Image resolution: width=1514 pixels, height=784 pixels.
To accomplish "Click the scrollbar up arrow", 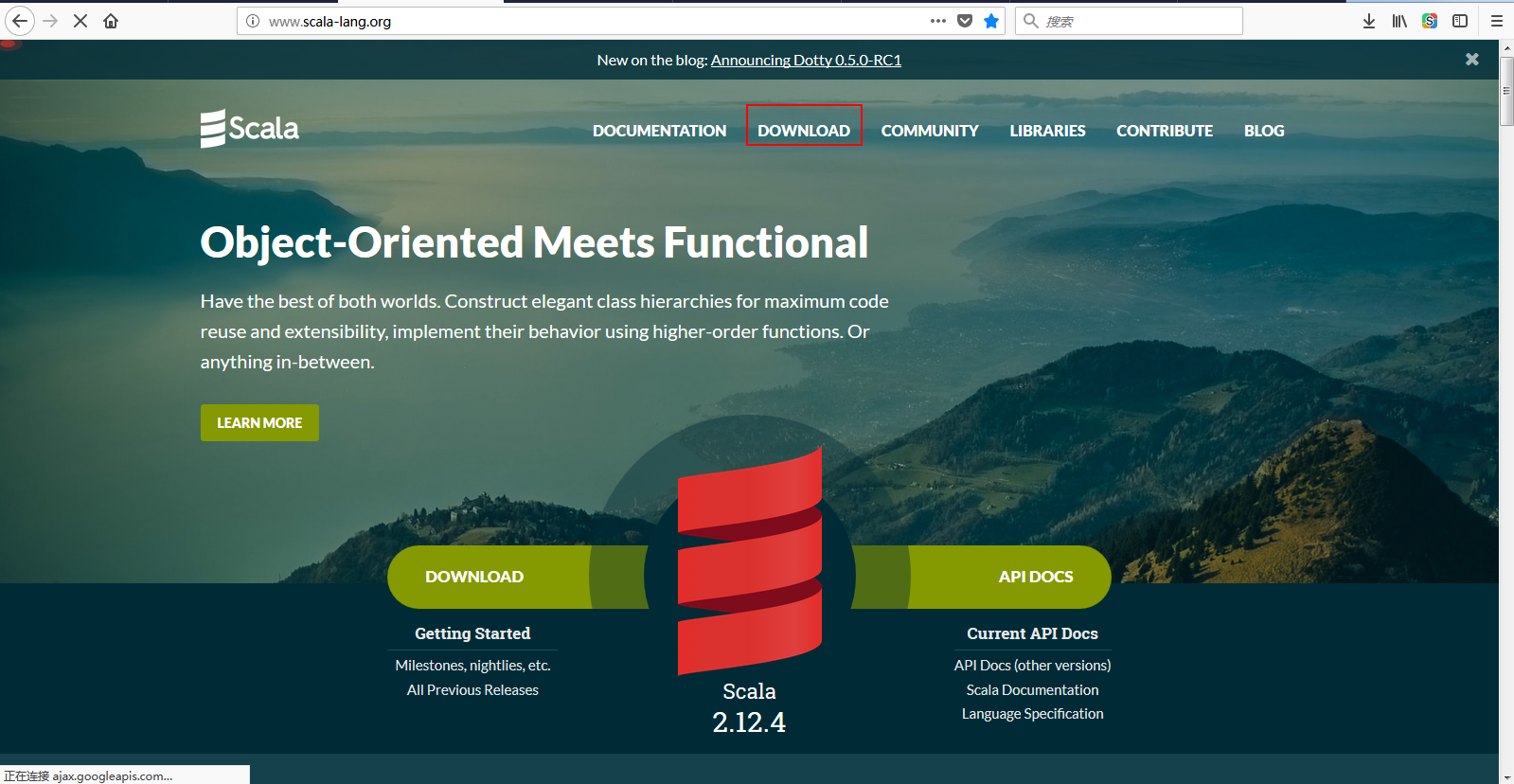I will [x=1506, y=47].
